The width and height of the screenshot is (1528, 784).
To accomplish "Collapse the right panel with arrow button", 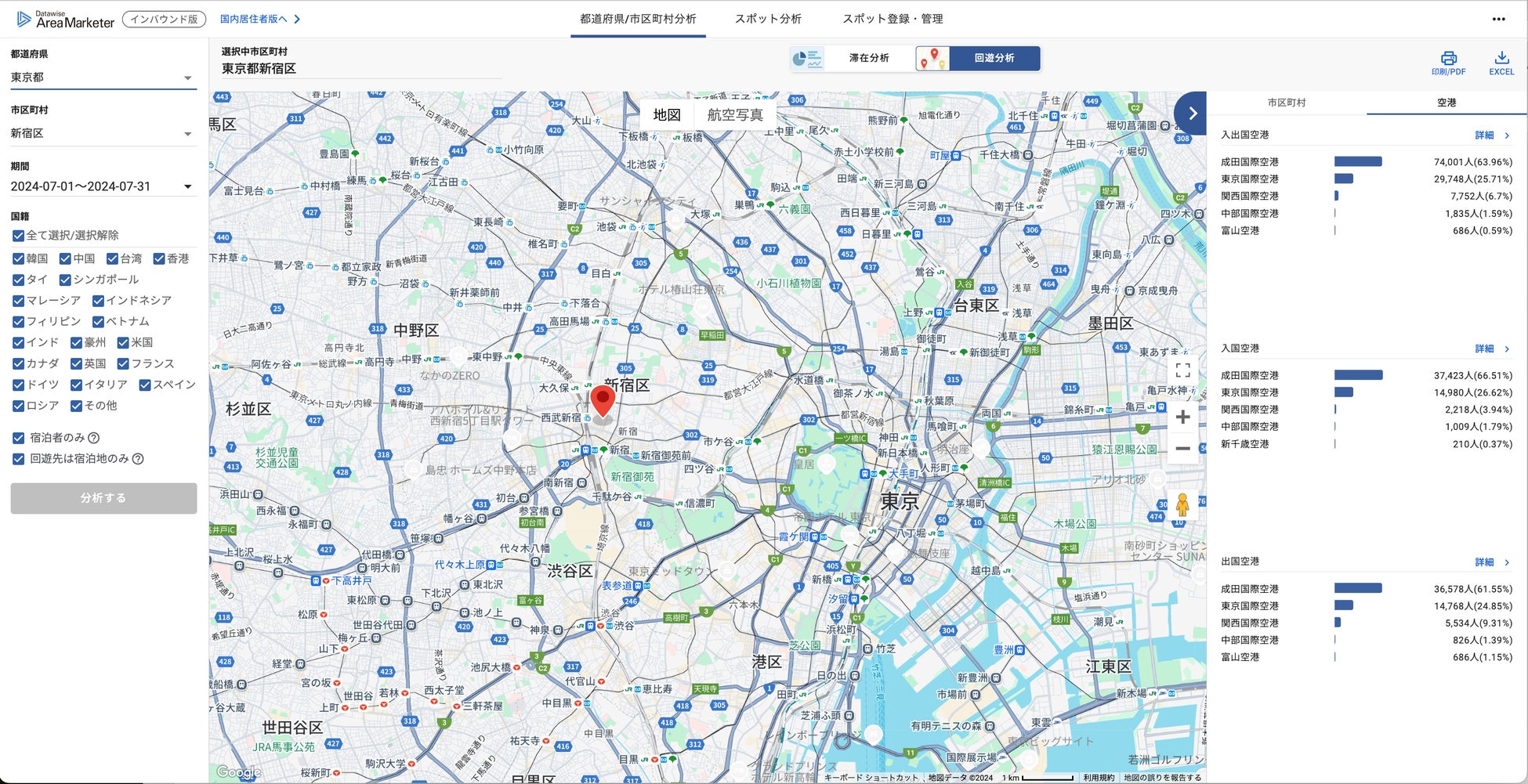I will coord(1191,114).
